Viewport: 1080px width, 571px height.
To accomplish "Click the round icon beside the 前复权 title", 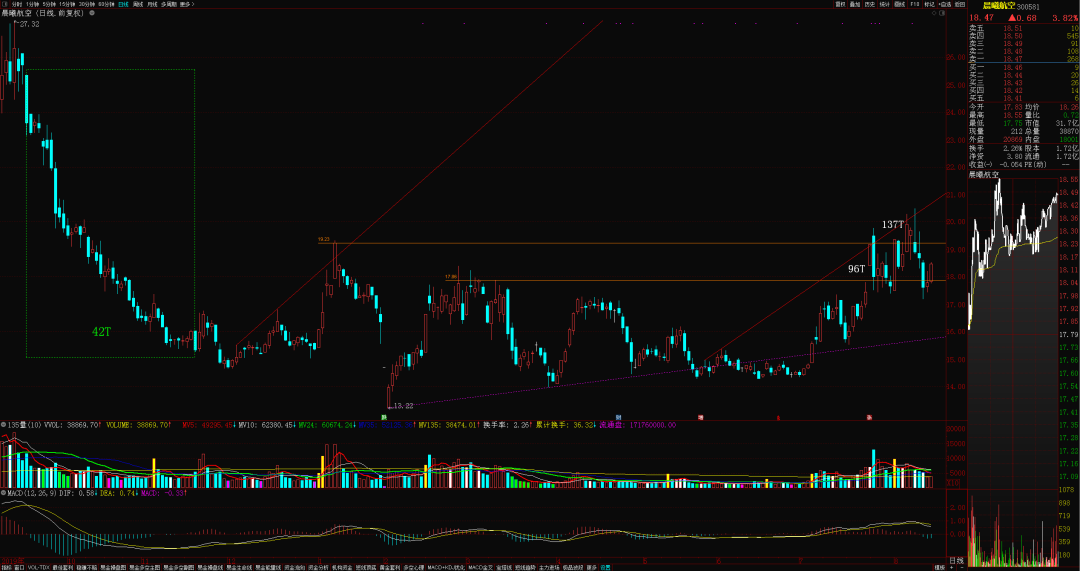I will coord(92,13).
